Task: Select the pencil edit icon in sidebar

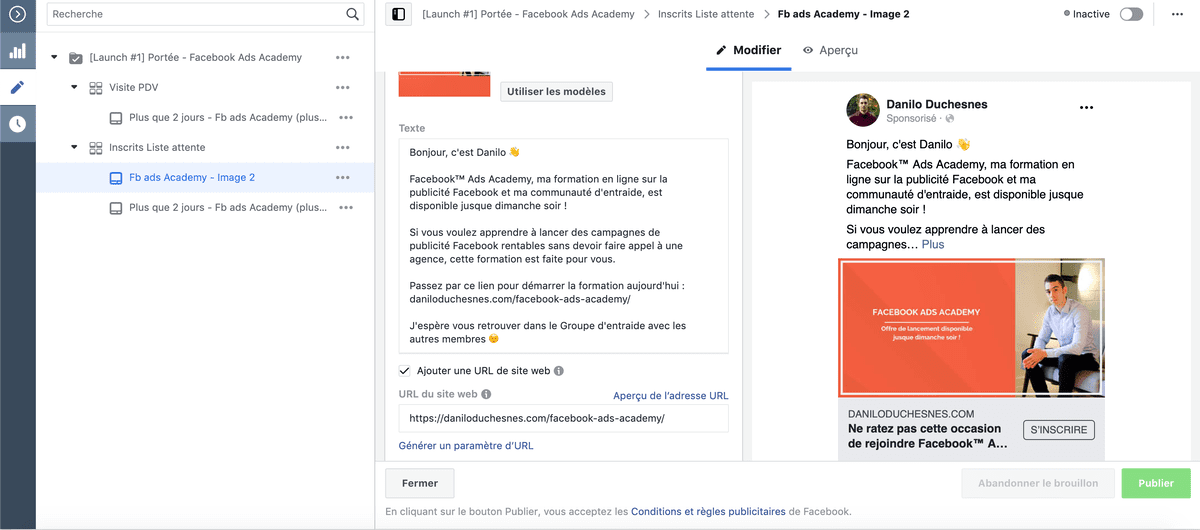Action: 17,87
